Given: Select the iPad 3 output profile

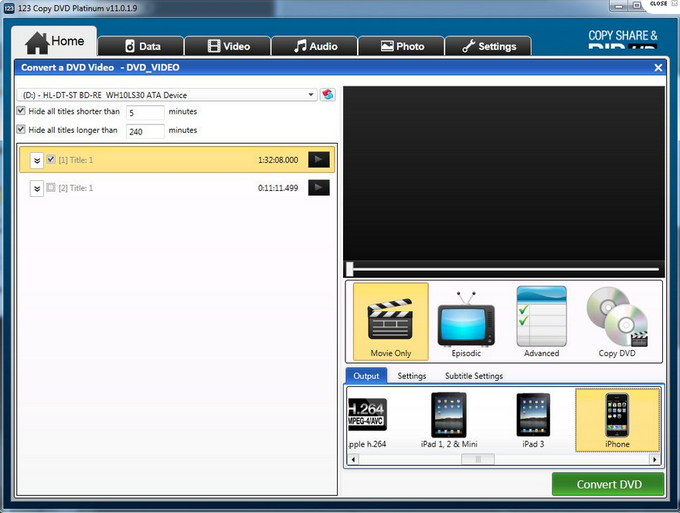Looking at the screenshot, I should coord(533,420).
